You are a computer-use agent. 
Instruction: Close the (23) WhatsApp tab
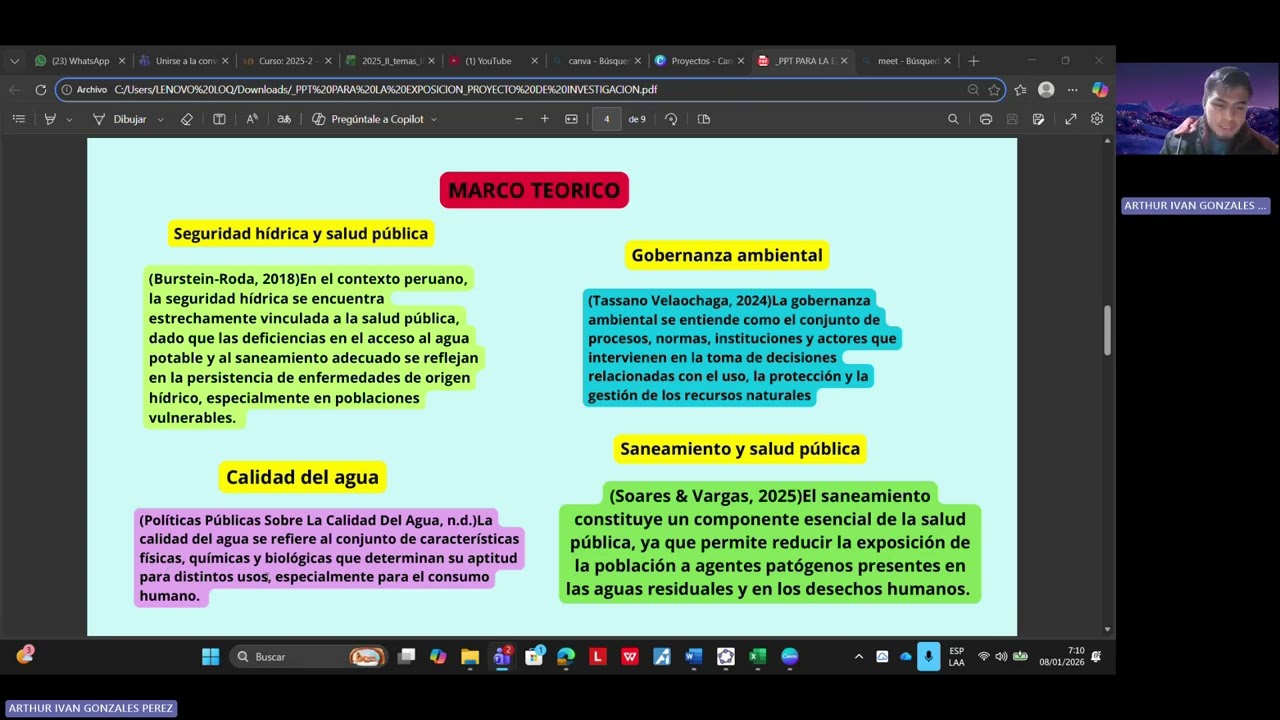pos(122,61)
